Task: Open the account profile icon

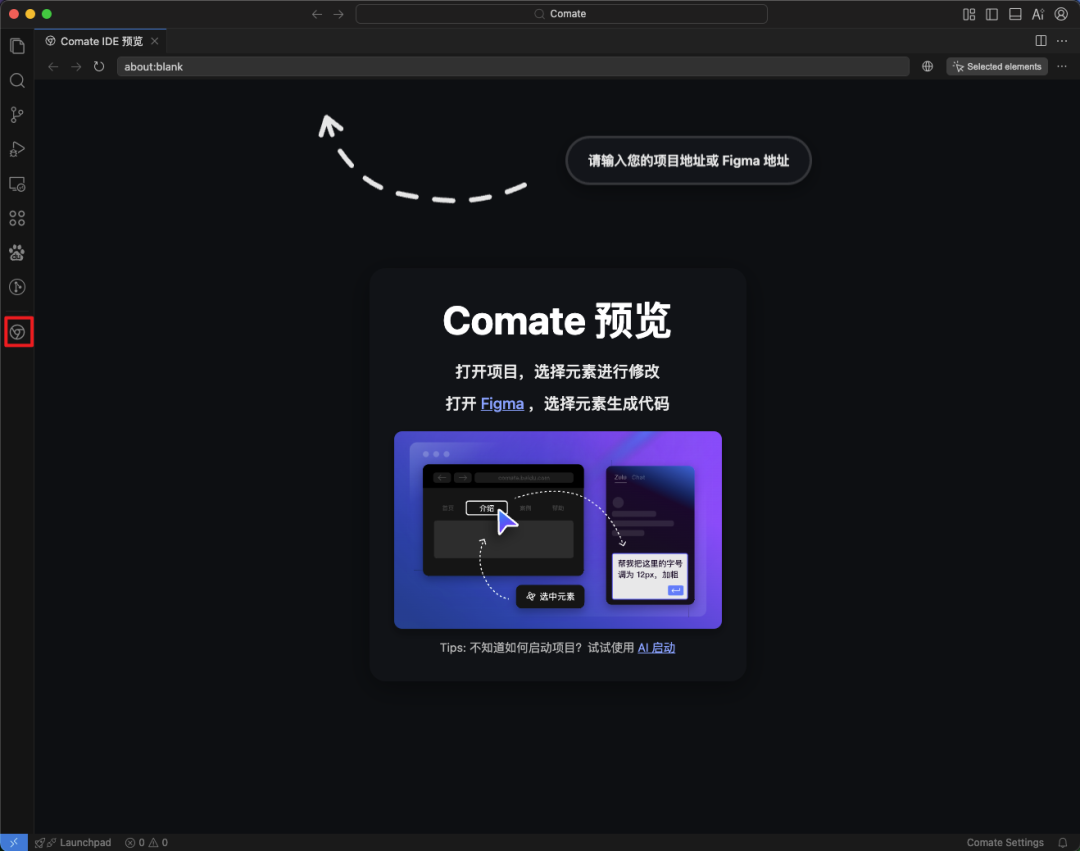Action: pyautogui.click(x=1061, y=14)
